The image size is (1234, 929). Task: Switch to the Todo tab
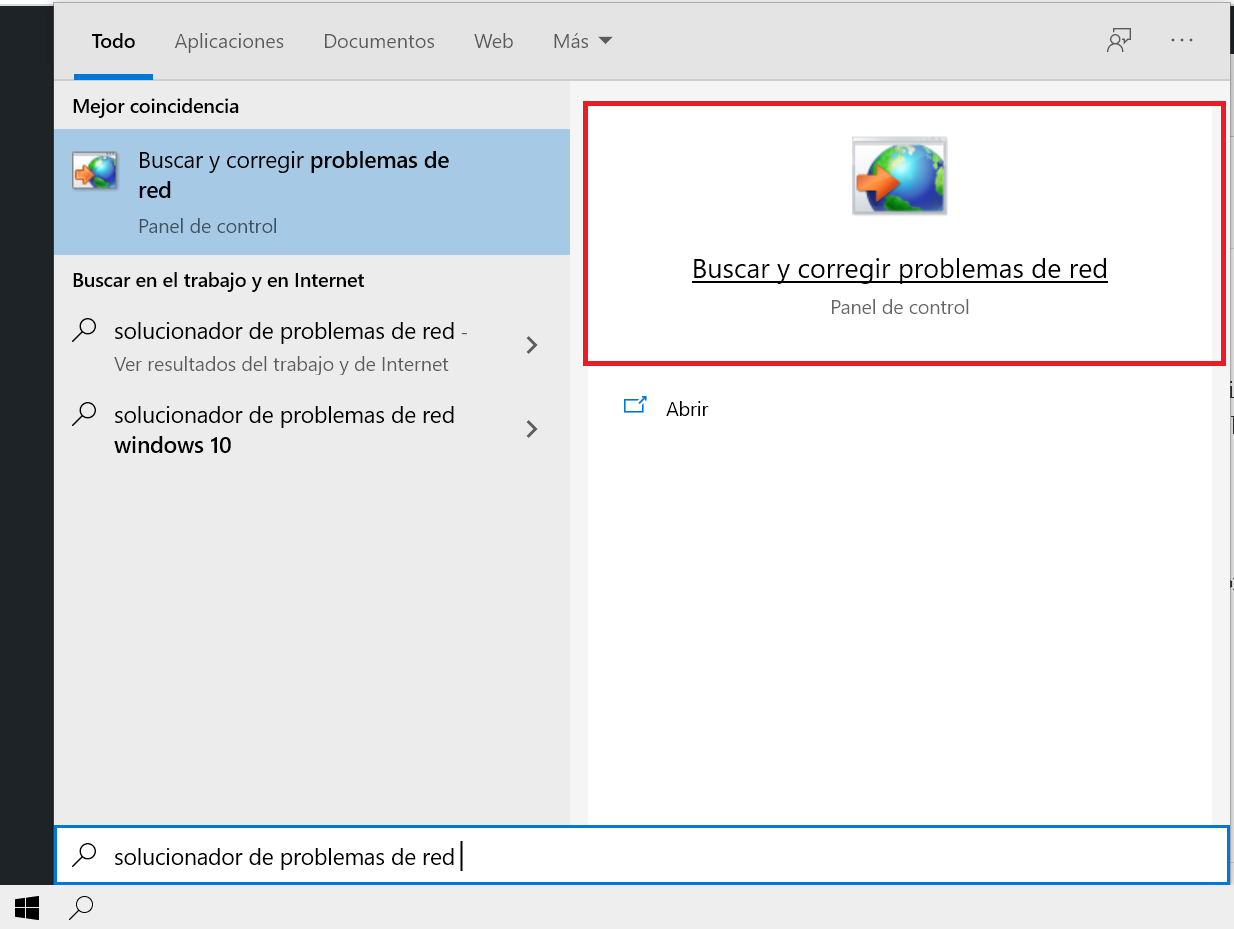pos(113,42)
